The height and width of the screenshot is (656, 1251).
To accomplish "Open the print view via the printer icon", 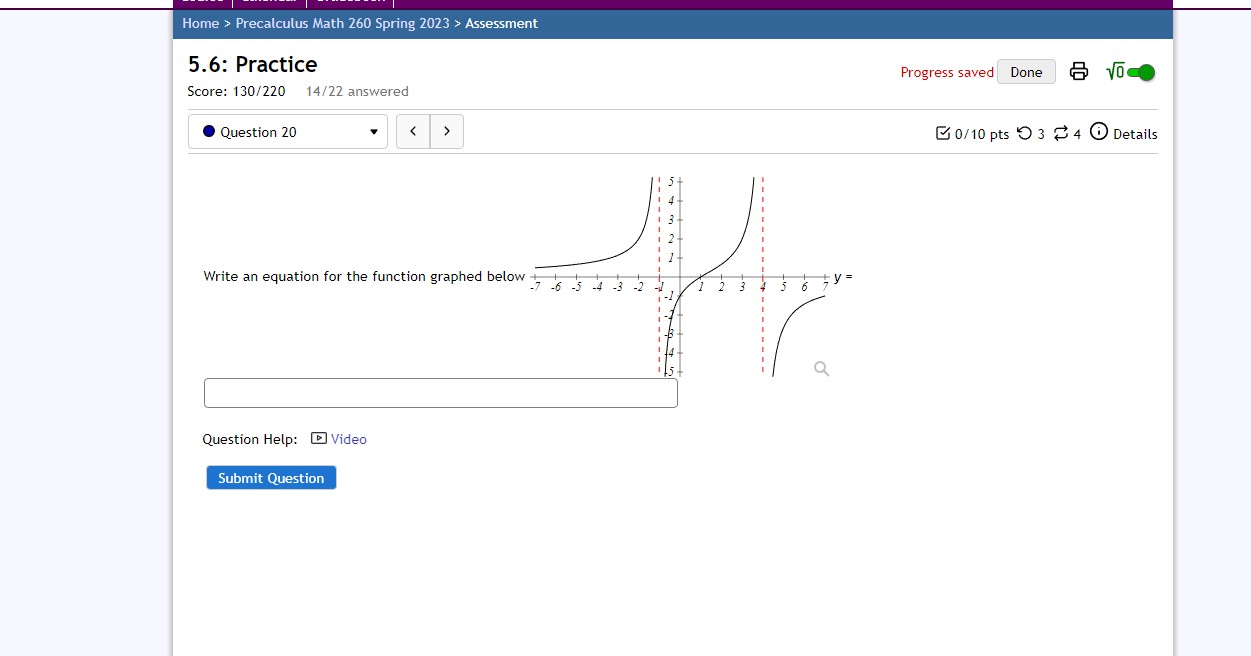I will [x=1078, y=71].
